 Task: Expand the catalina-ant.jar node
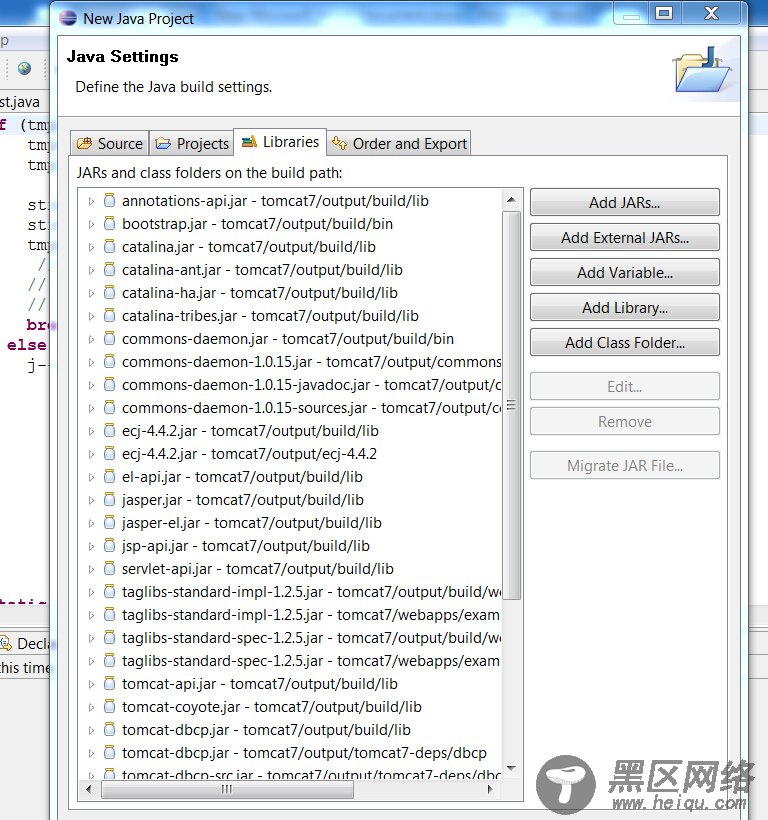coord(91,270)
